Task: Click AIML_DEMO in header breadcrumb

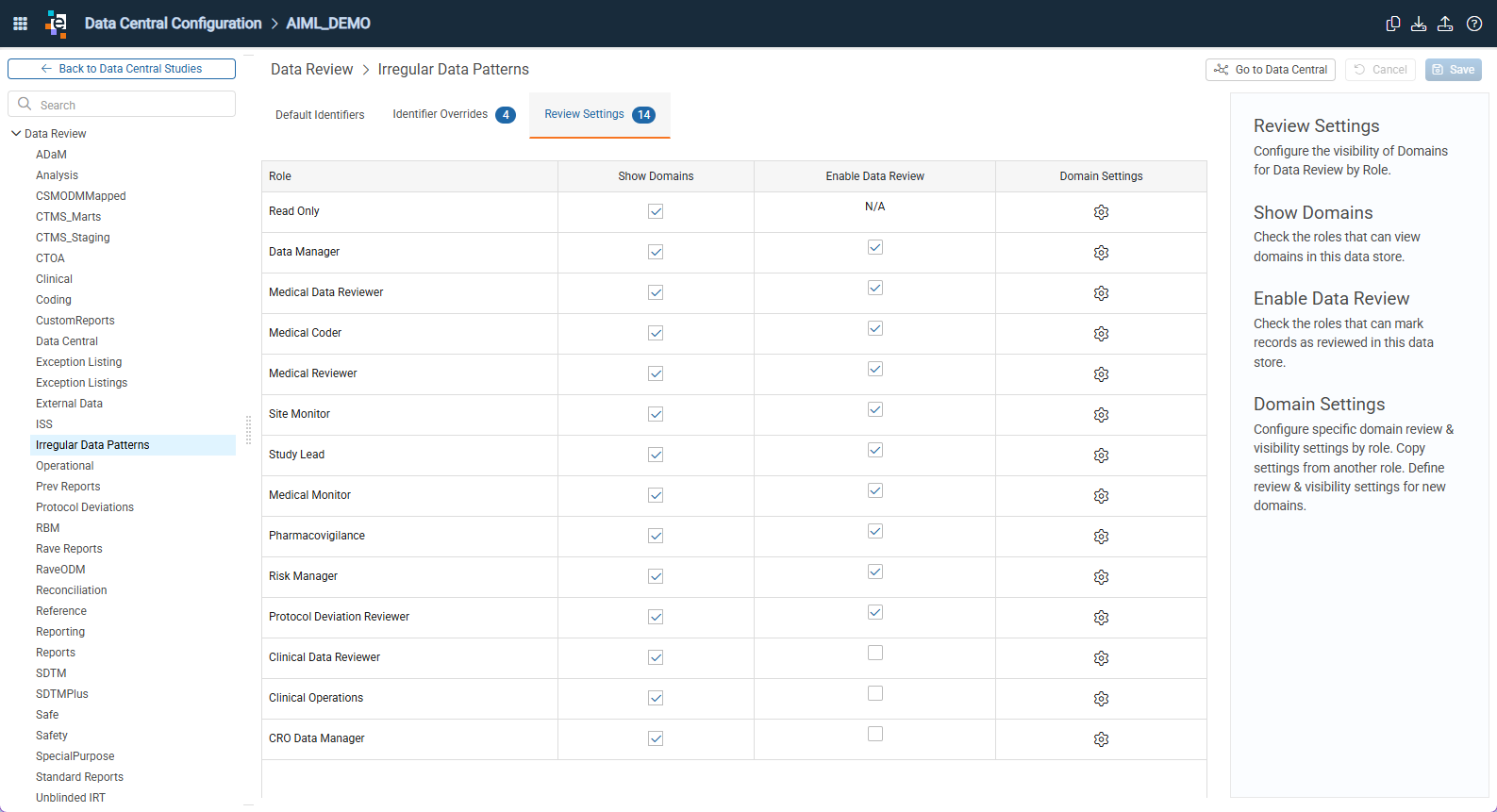Action: pos(328,24)
